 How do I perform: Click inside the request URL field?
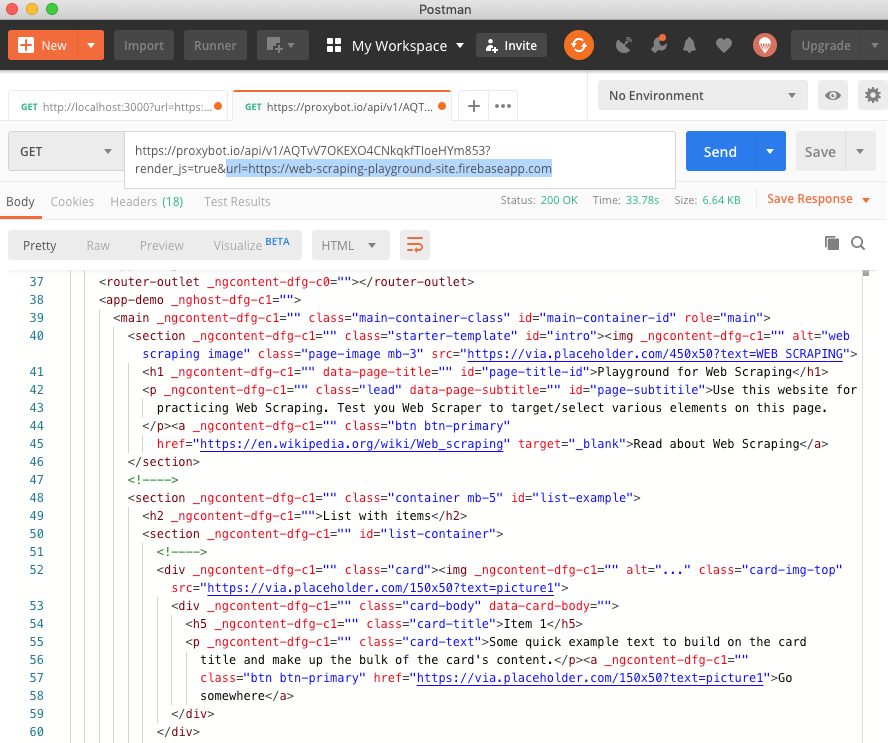[x=400, y=160]
